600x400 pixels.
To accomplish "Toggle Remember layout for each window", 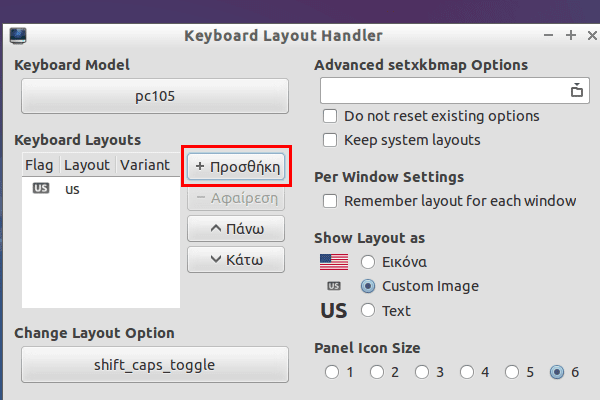I will click(330, 201).
